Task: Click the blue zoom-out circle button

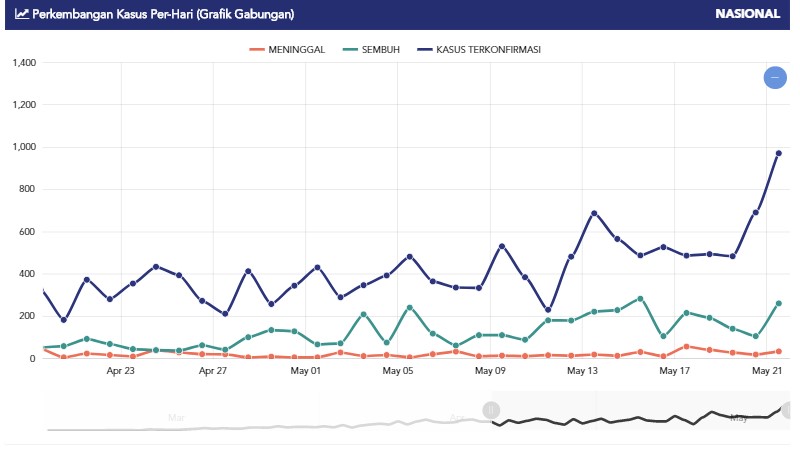Action: 774,78
